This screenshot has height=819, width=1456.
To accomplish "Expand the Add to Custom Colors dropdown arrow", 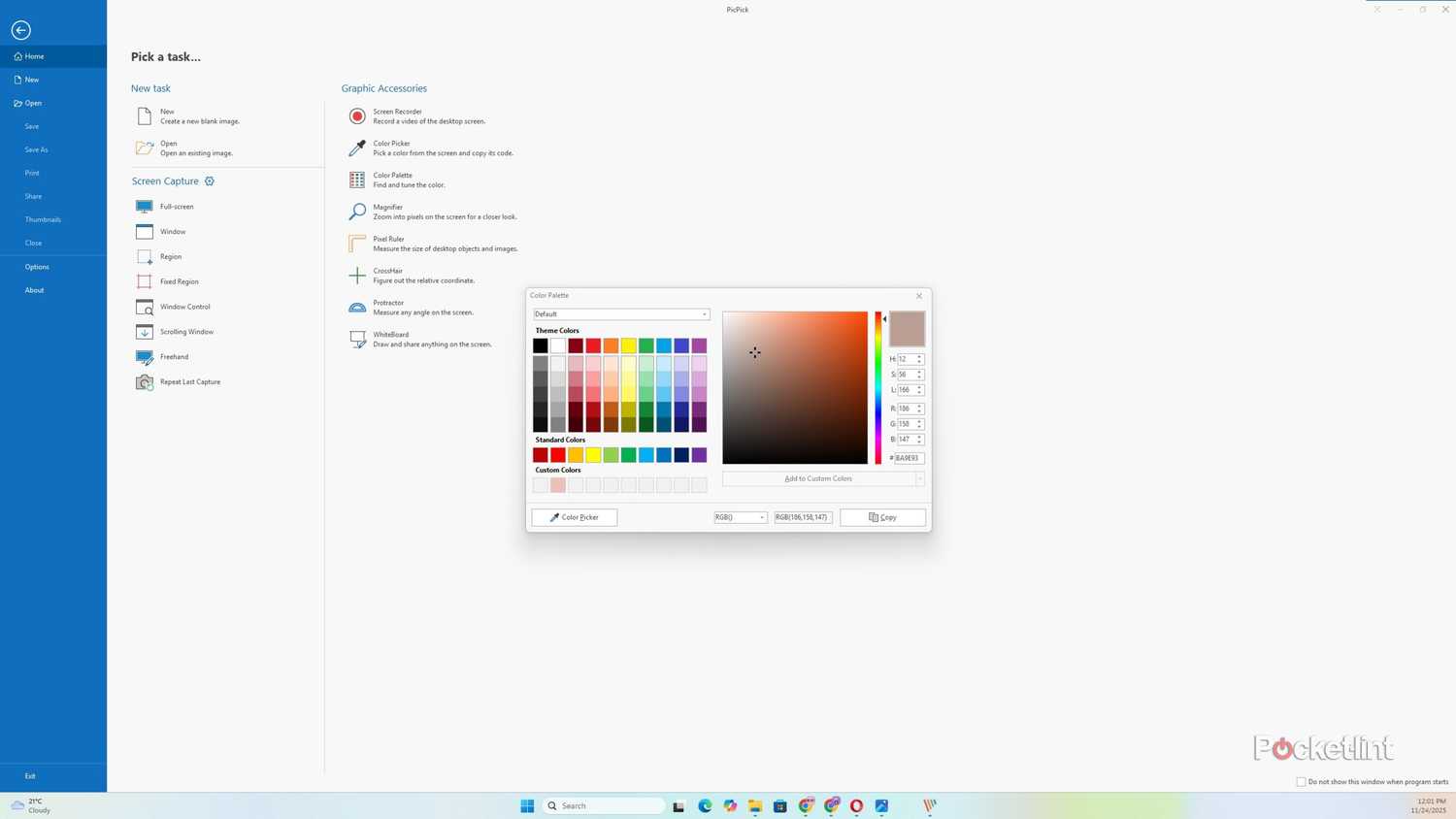I will click(x=918, y=477).
